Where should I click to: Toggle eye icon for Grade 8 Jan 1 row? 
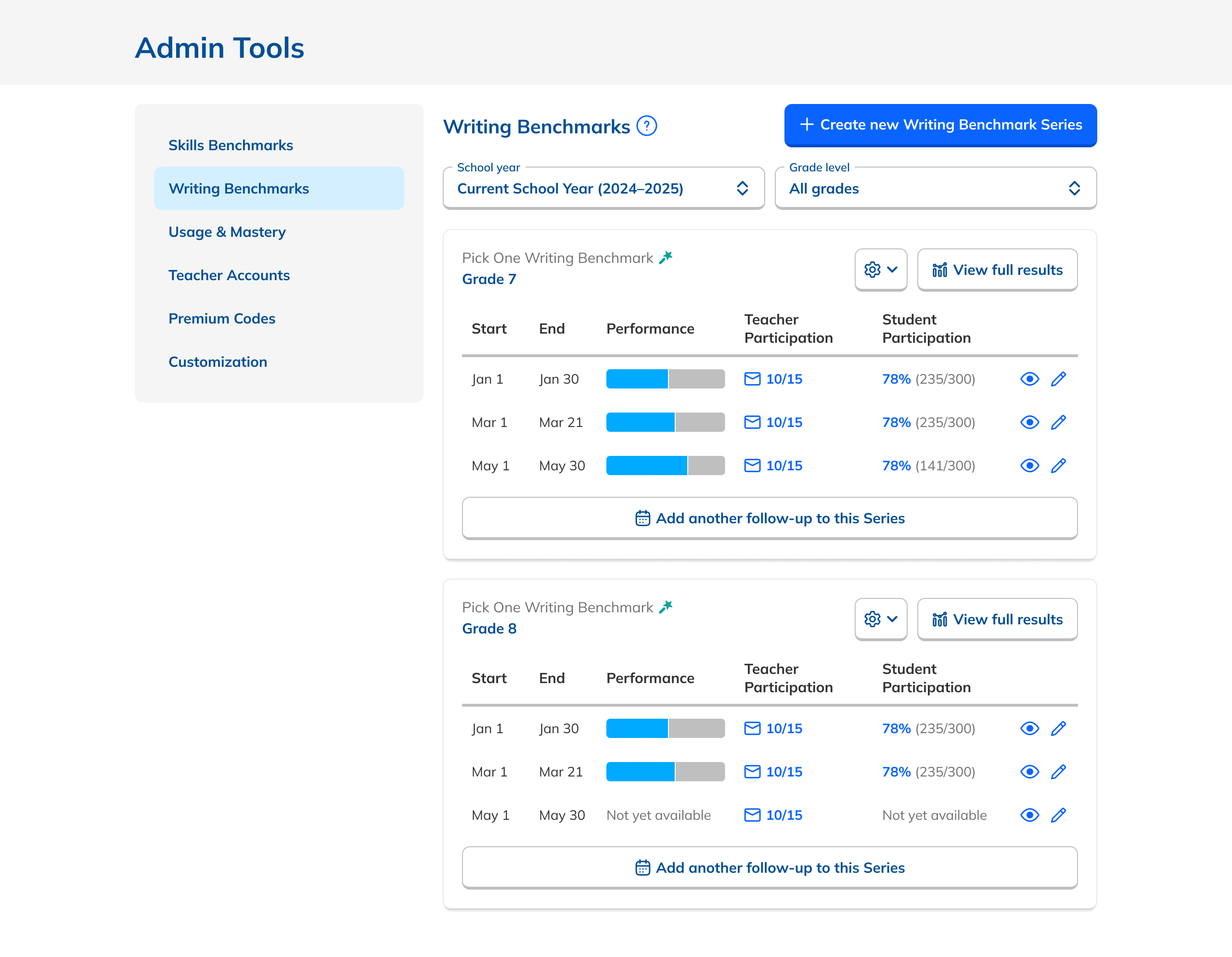(1029, 728)
